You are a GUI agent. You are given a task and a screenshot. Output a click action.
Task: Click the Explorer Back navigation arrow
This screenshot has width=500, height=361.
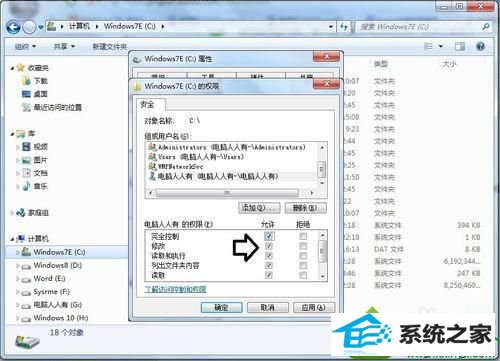tap(13, 27)
